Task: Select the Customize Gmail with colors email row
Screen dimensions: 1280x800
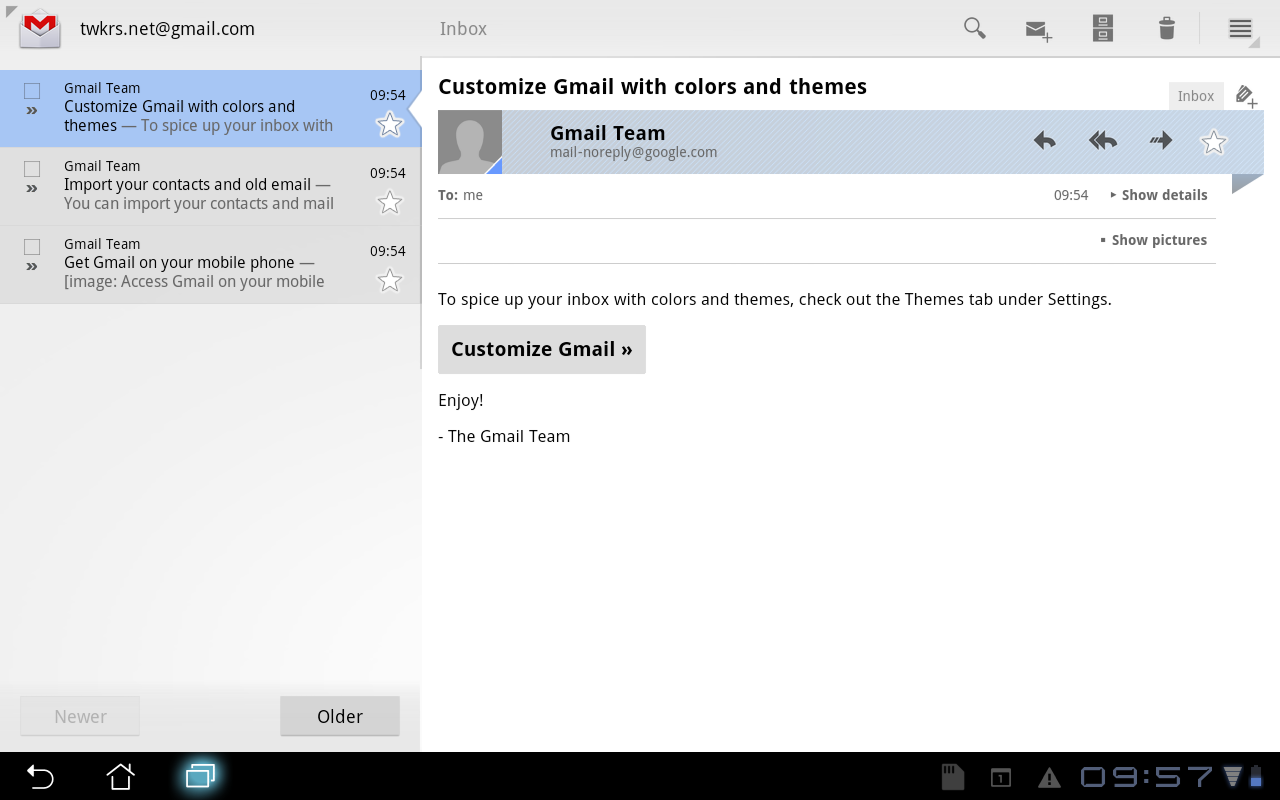Action: tap(210, 109)
